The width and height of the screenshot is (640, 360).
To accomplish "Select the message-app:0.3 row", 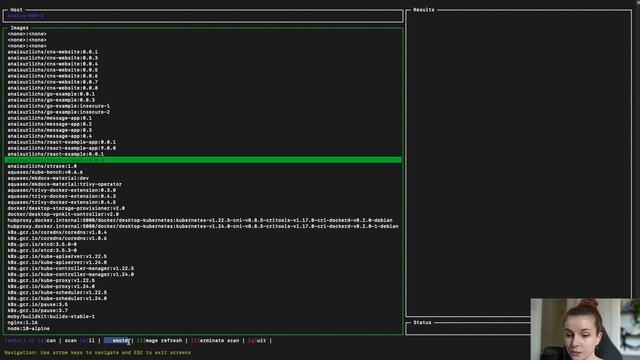I will (x=50, y=130).
